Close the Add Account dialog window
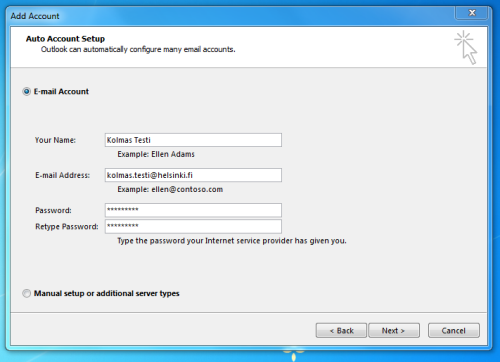 point(472,13)
